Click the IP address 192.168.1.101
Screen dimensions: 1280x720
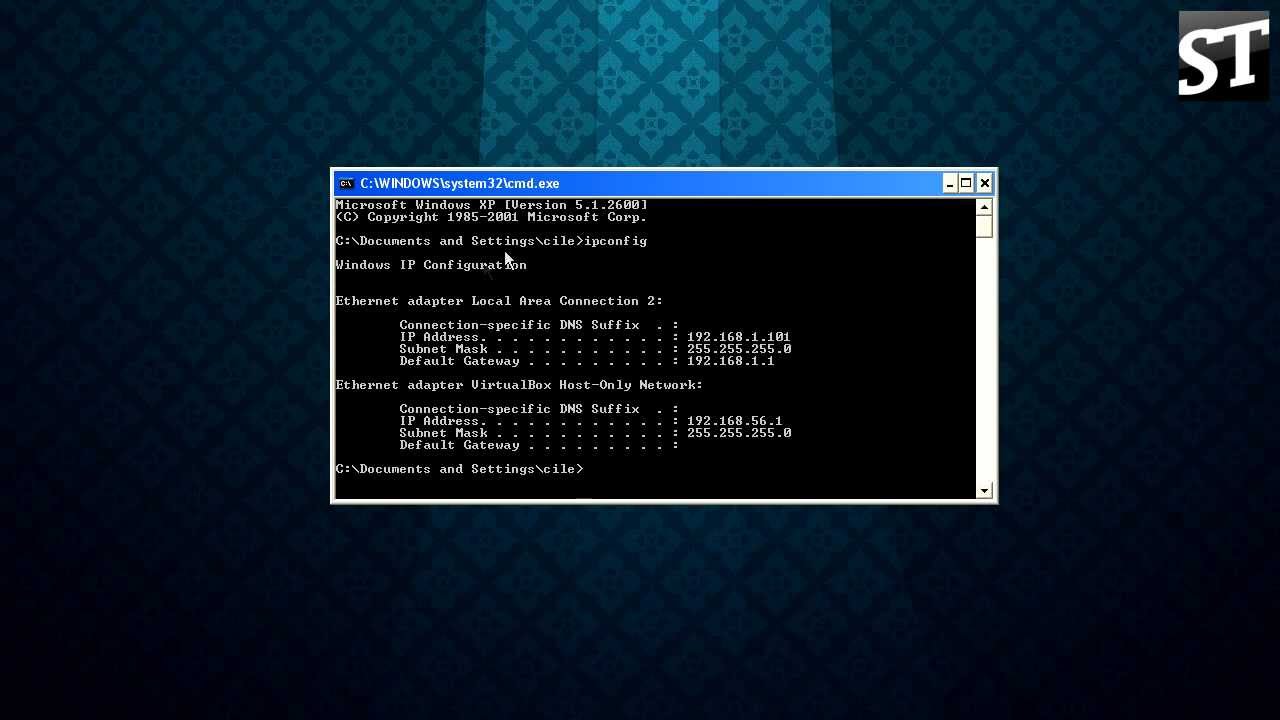tap(738, 337)
